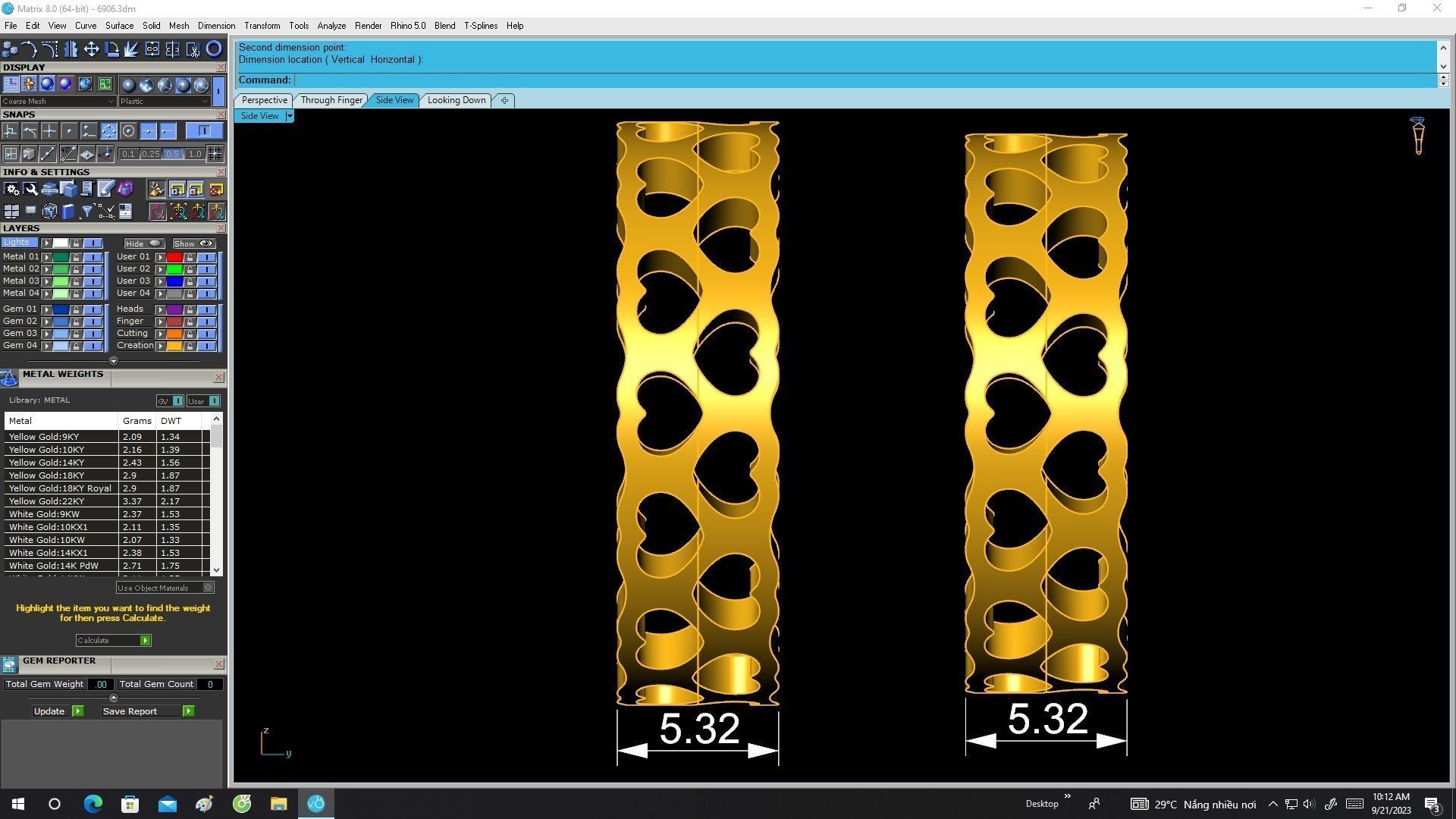
Task: Open the T-Splines menu
Action: (480, 26)
